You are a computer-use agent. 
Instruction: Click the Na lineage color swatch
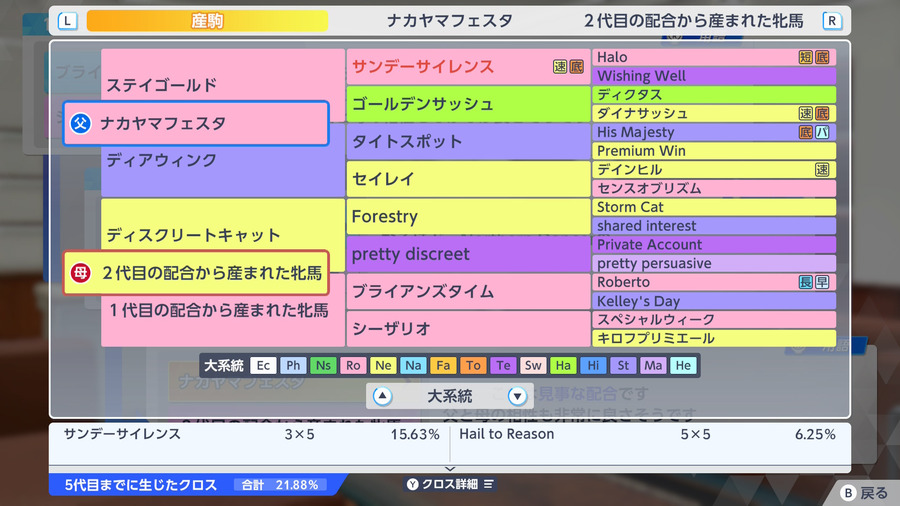[413, 365]
